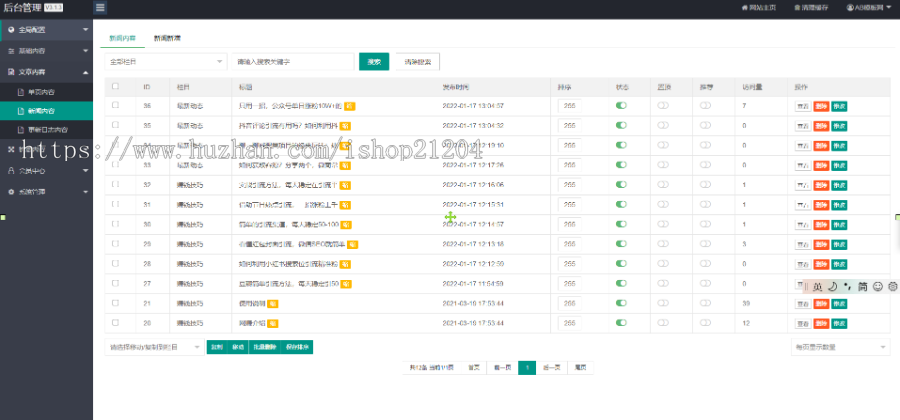This screenshot has width=900, height=420.
Task: Open 单页内容 in the sidebar
Action: tap(46, 92)
